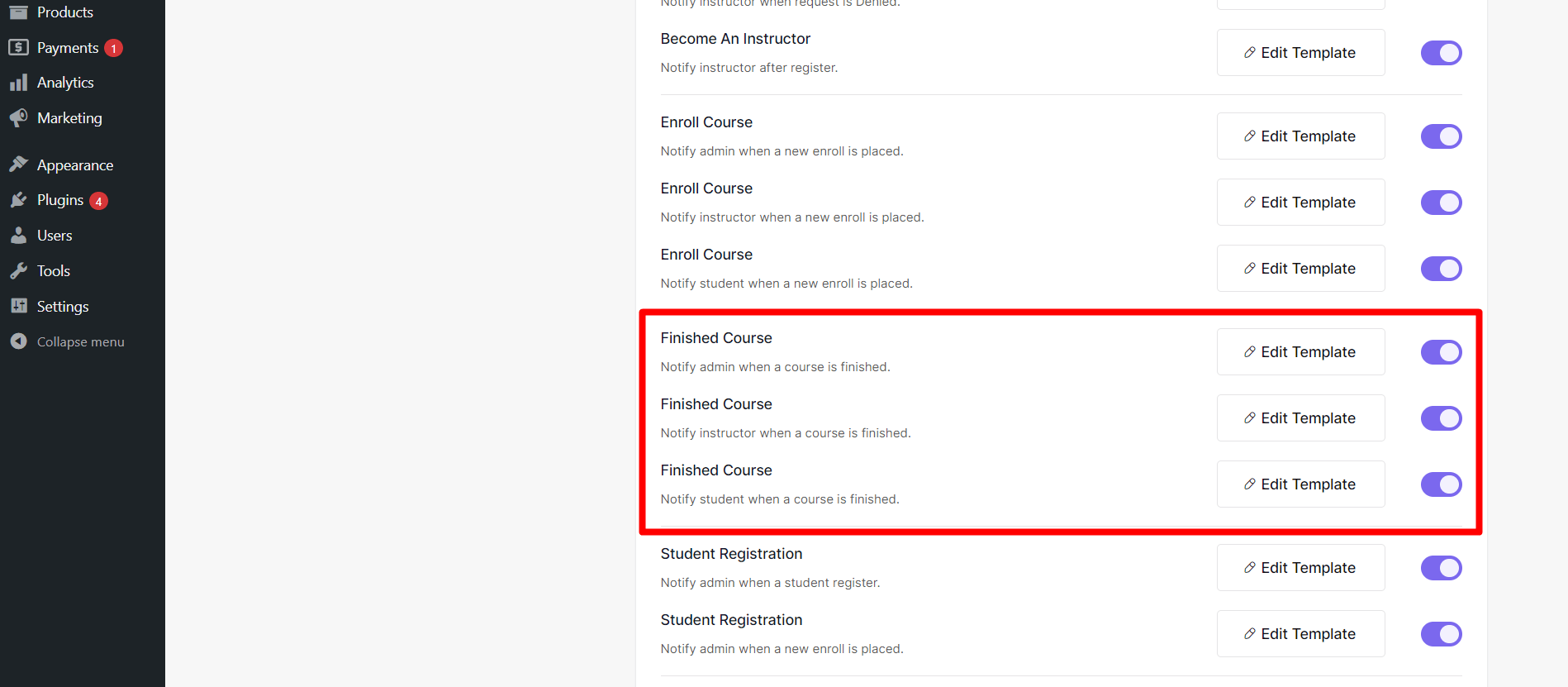
Task: View the Payments pending count badge
Action: point(113,47)
